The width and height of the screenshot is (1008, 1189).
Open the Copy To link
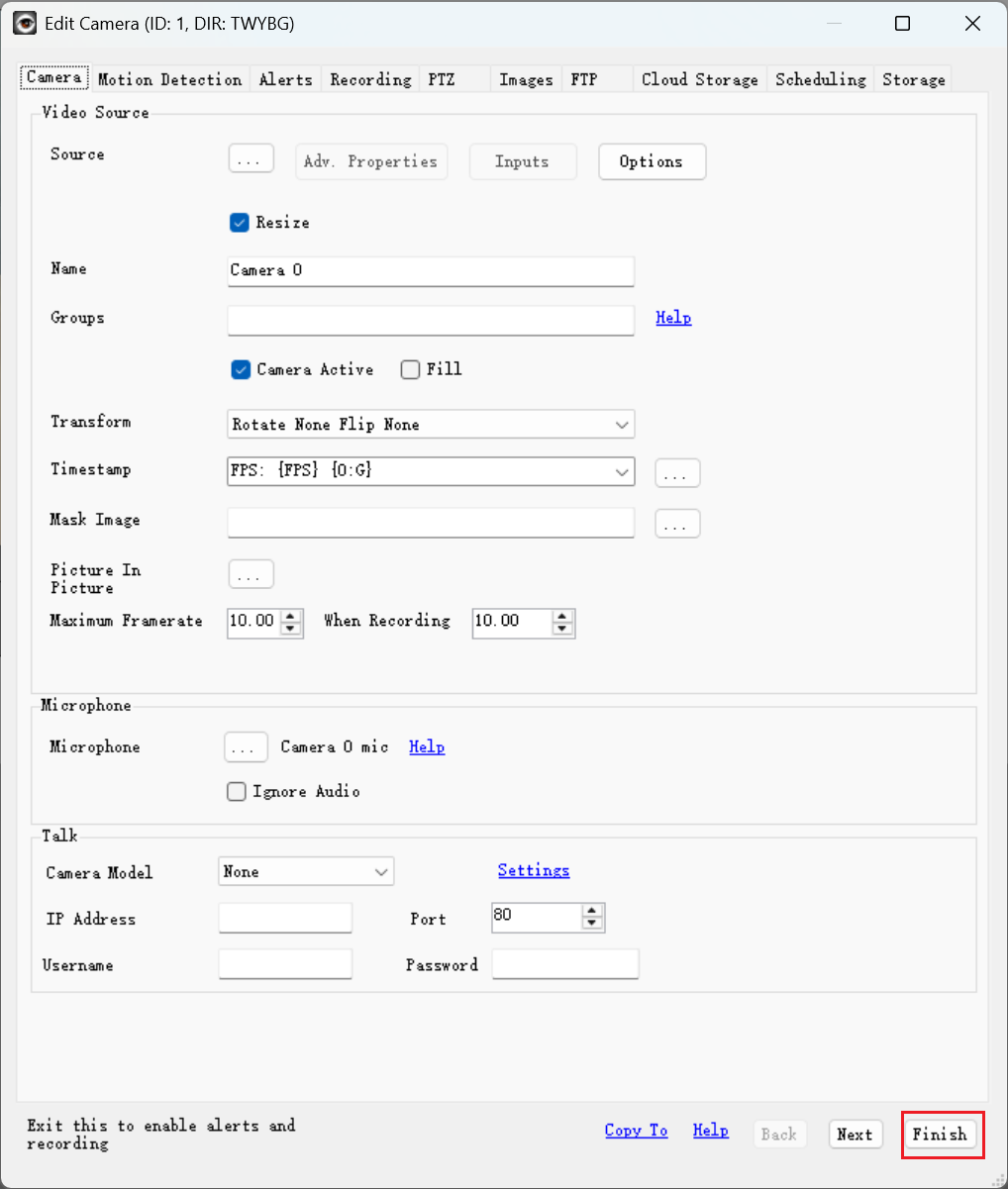point(636,1130)
